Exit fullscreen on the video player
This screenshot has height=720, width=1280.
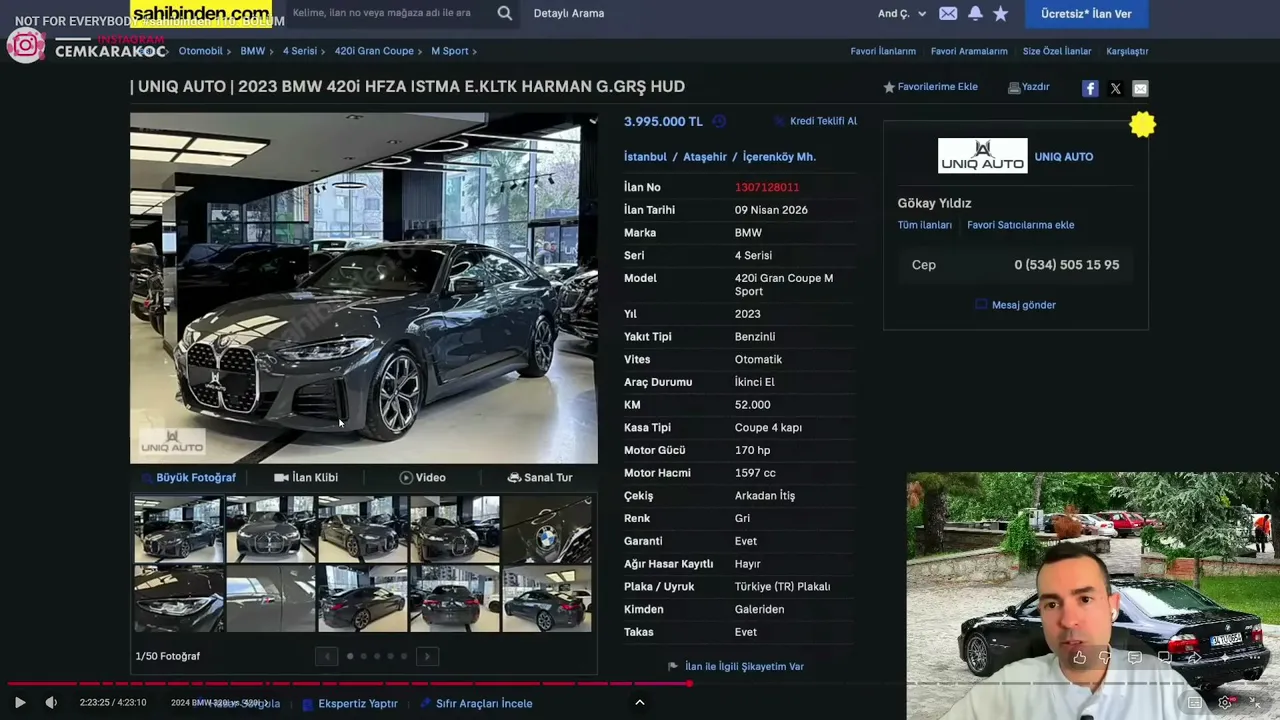pyautogui.click(x=1256, y=703)
